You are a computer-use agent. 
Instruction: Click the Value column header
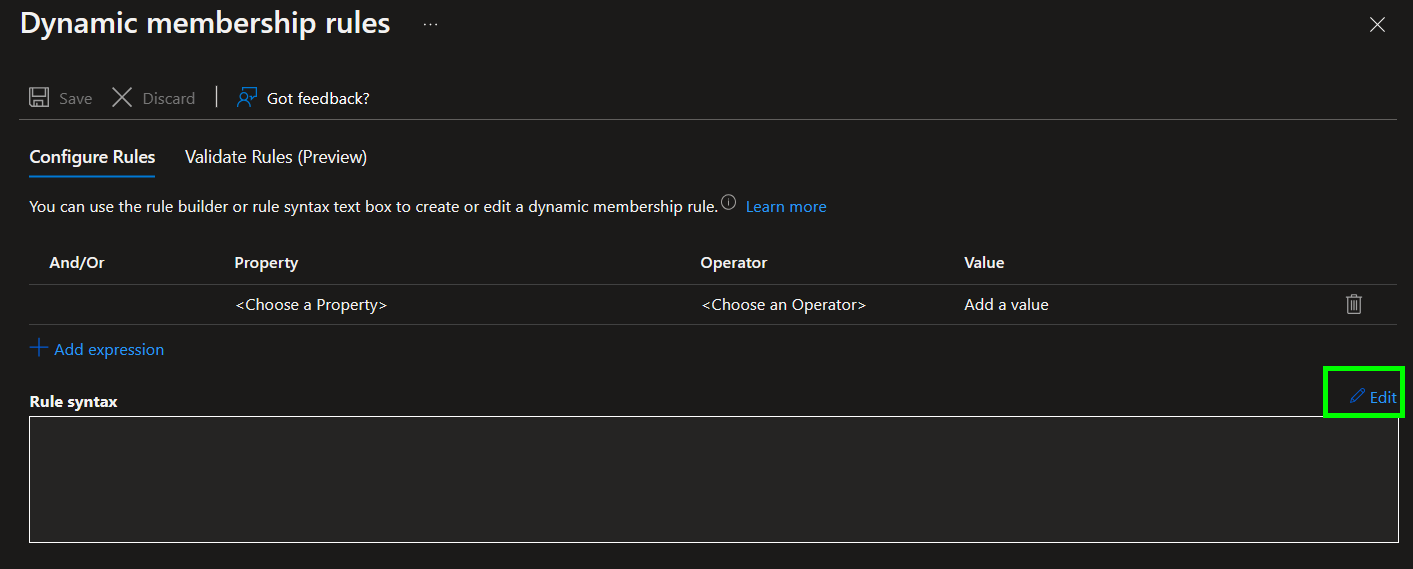(x=984, y=262)
